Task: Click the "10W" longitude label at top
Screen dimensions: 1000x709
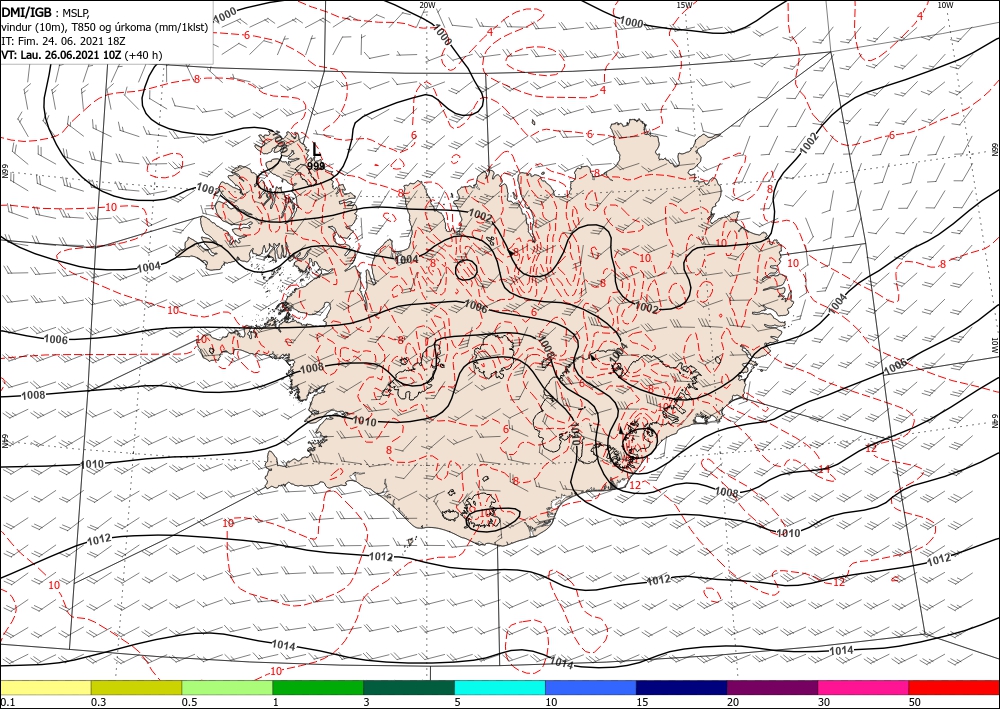Action: (x=945, y=5)
